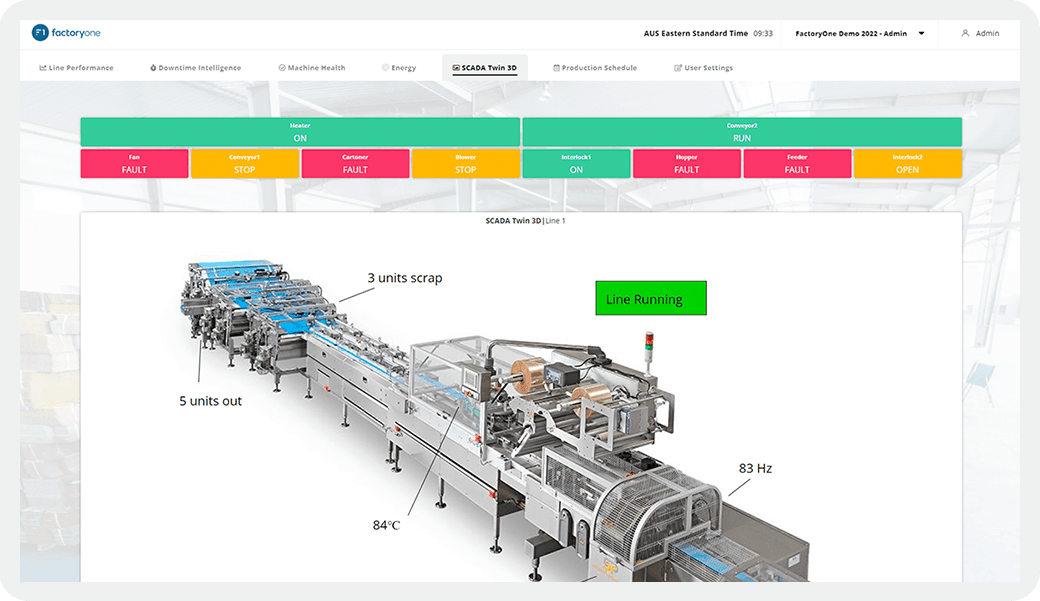Select the SCADA Twin 3D tab
This screenshot has height=601, width=1040.
click(485, 68)
